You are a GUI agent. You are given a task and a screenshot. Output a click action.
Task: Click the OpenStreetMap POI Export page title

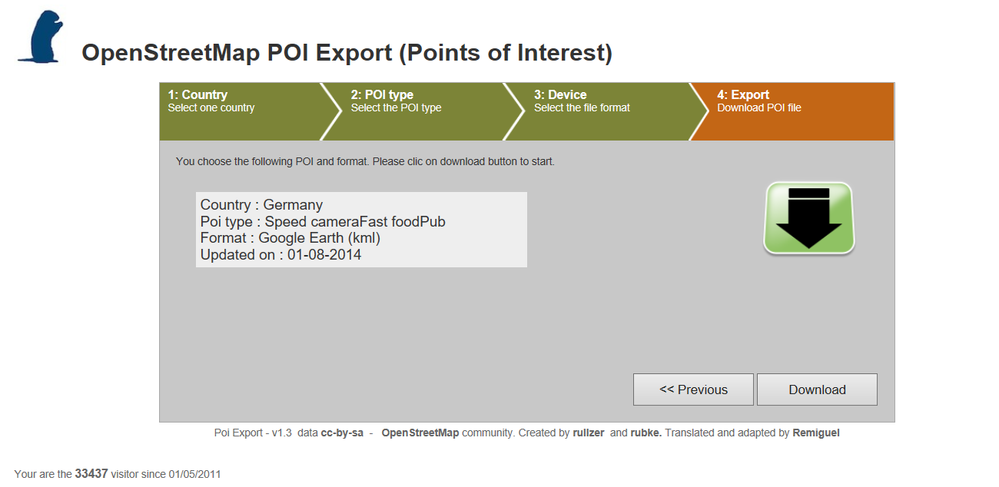[x=347, y=53]
